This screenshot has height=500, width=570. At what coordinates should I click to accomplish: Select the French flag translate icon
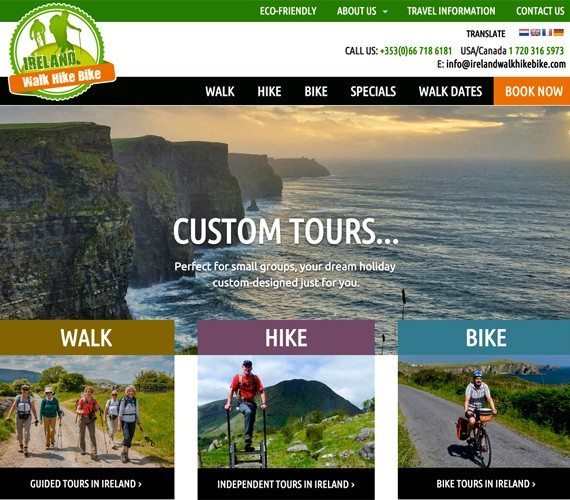547,32
